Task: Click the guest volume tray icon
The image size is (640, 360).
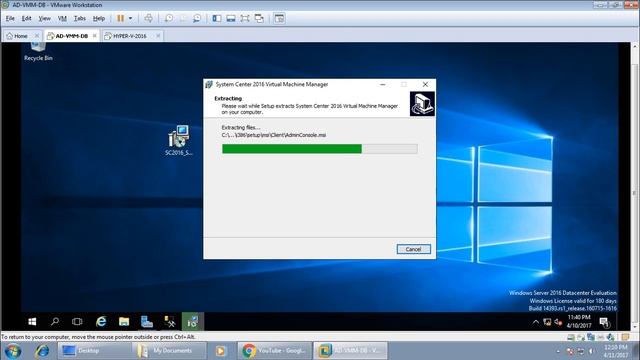Action: coord(558,322)
